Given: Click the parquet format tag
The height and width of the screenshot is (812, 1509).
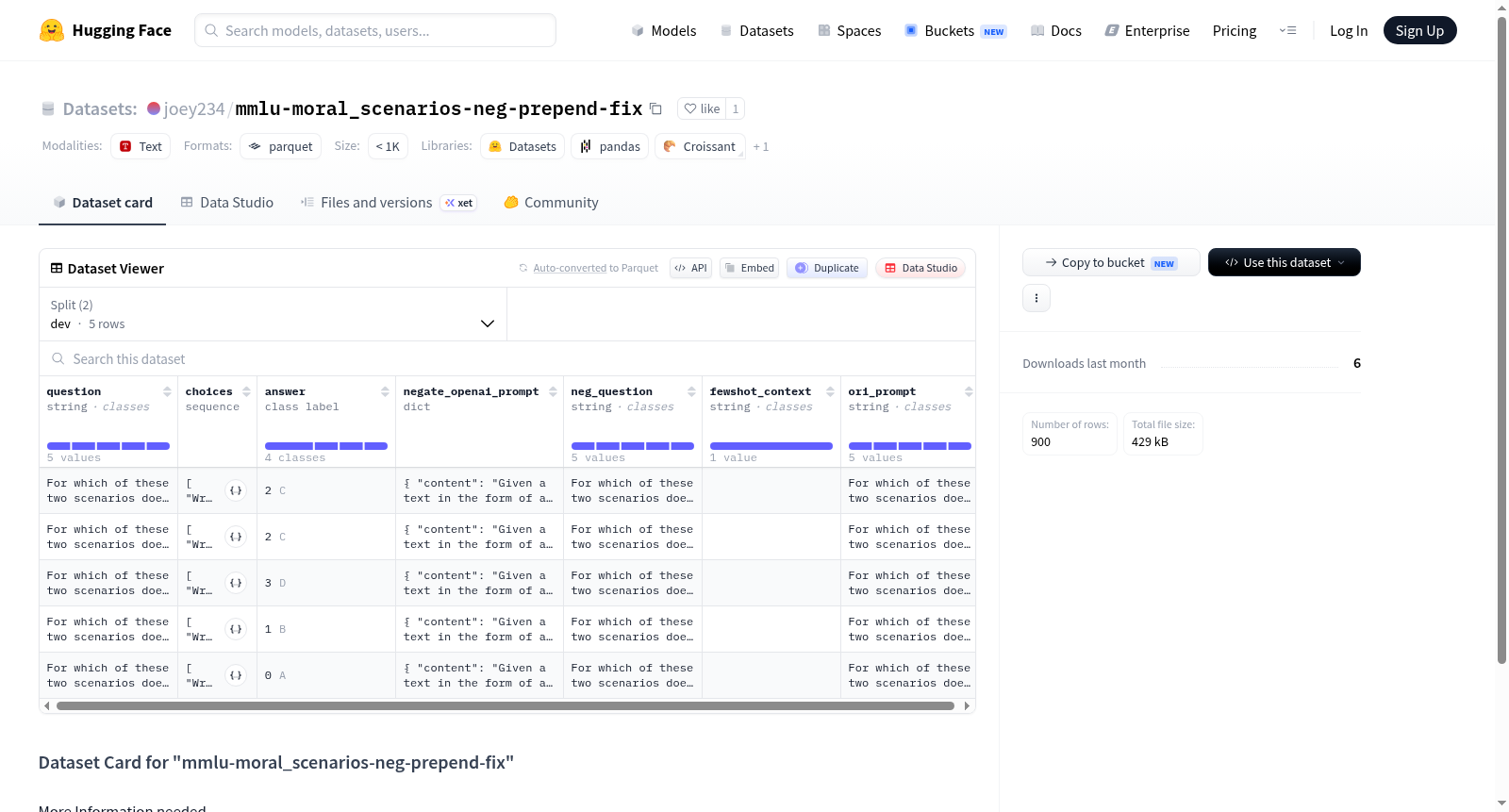Looking at the screenshot, I should tap(280, 146).
